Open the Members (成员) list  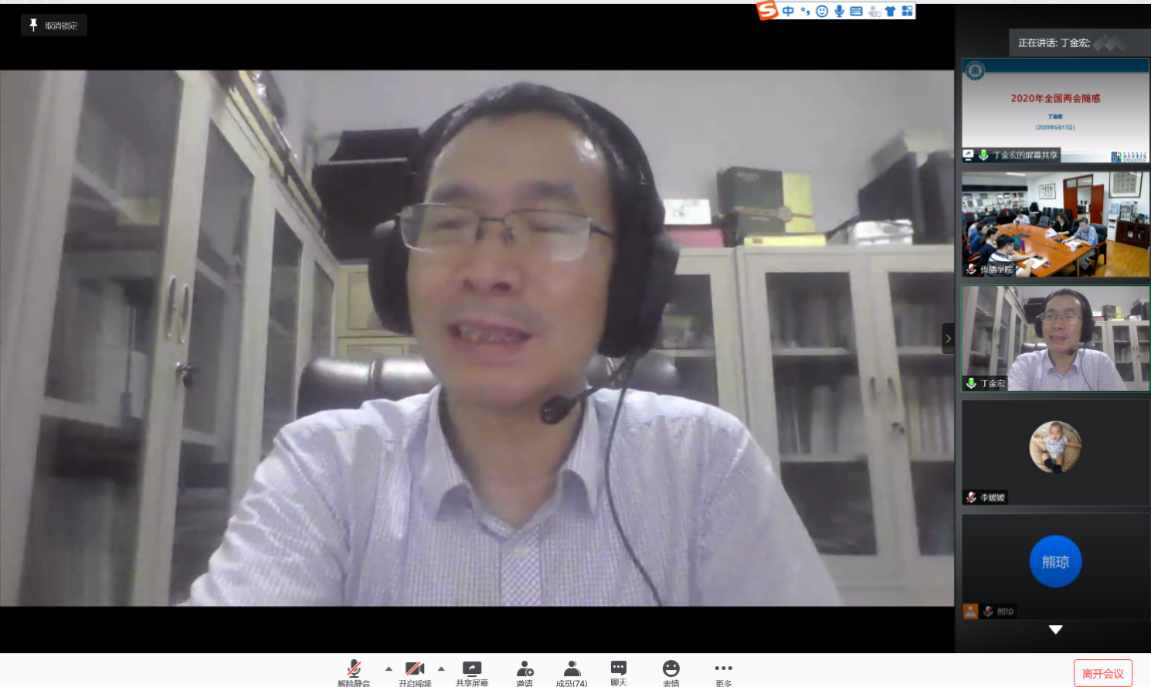pyautogui.click(x=571, y=671)
